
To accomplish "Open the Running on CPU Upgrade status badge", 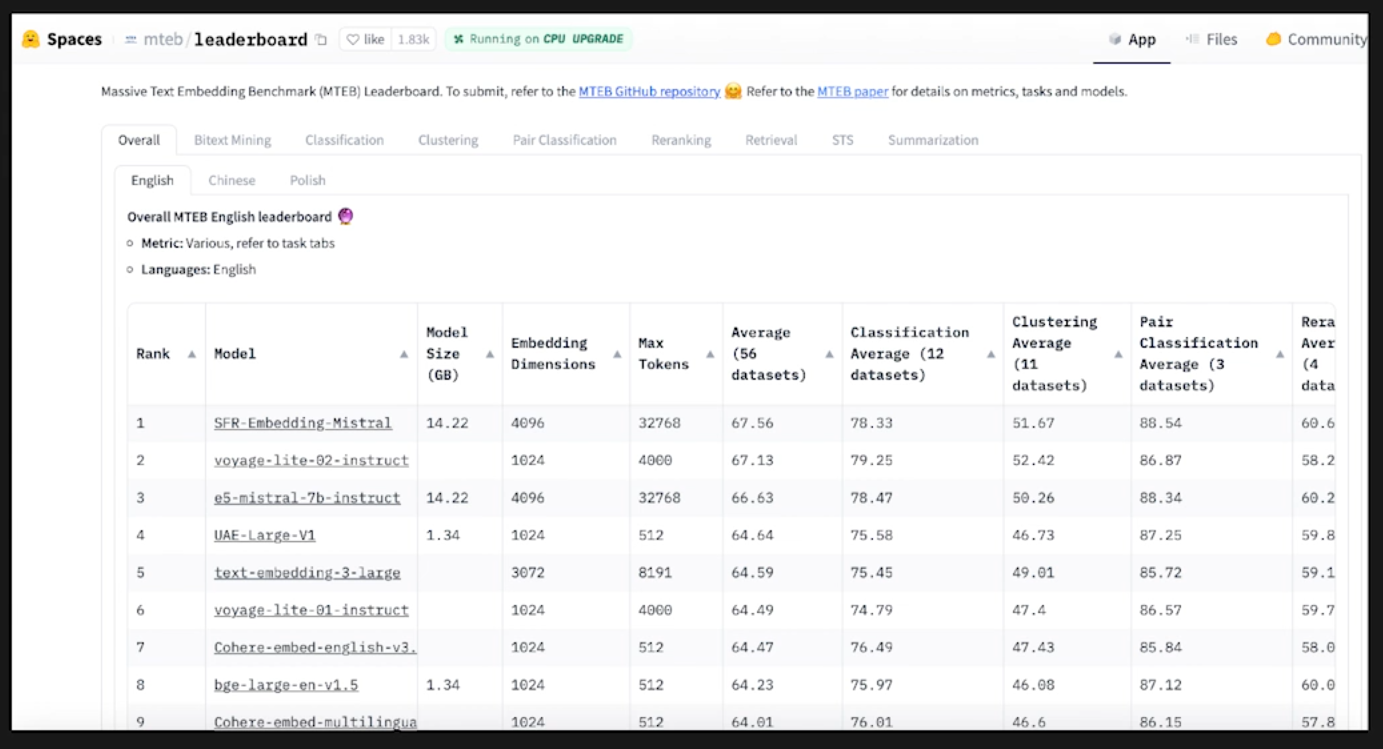I will [538, 39].
